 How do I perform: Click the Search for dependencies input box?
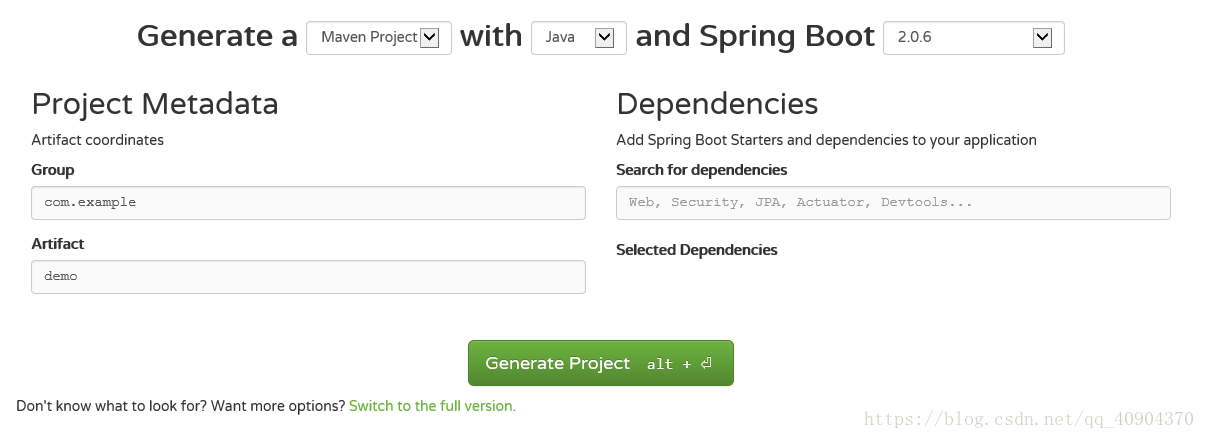(893, 203)
